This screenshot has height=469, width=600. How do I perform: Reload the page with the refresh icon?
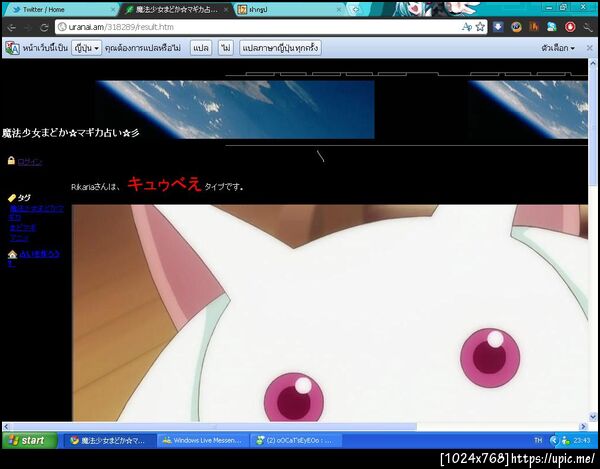(x=44, y=27)
